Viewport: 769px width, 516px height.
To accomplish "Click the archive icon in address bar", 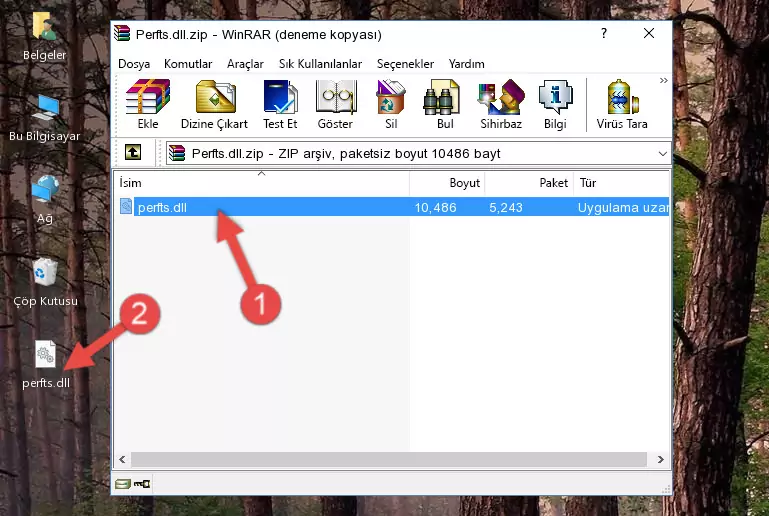I will (x=177, y=153).
